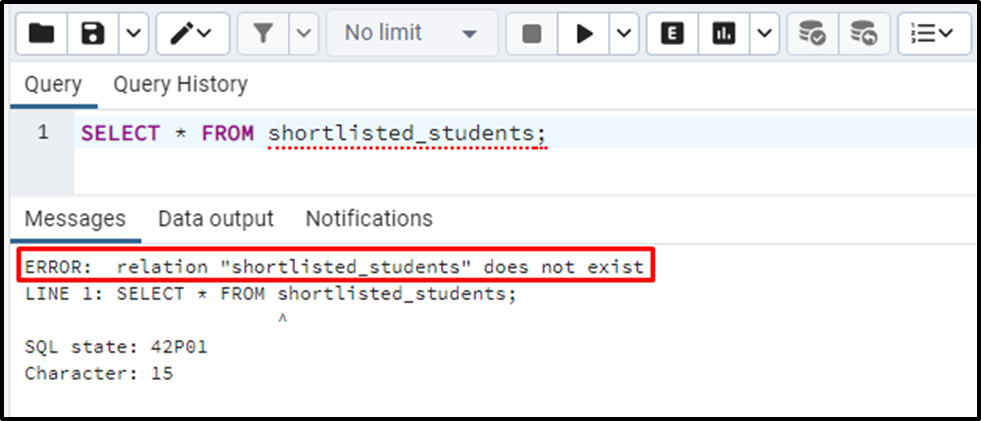Click inside the SQL query editor line

coord(527,133)
